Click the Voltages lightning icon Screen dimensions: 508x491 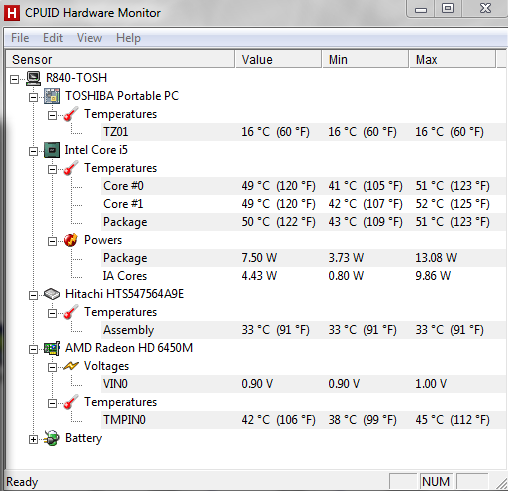point(71,366)
